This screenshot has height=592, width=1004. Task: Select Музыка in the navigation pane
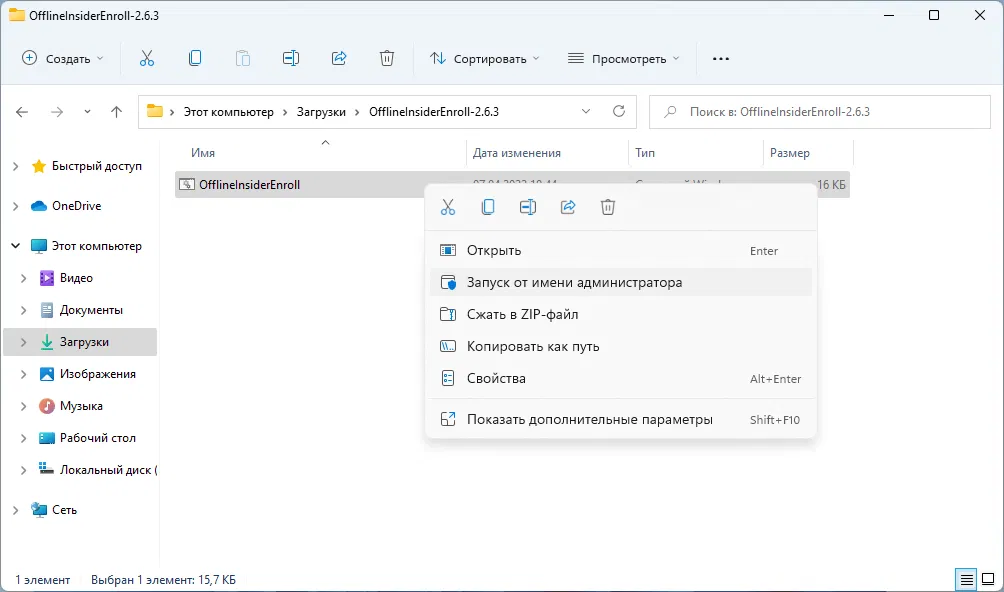[81, 406]
